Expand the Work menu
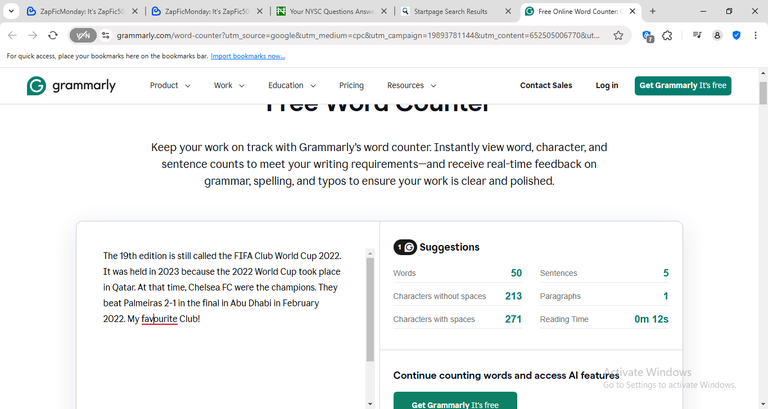This screenshot has width=768, height=409. point(229,85)
